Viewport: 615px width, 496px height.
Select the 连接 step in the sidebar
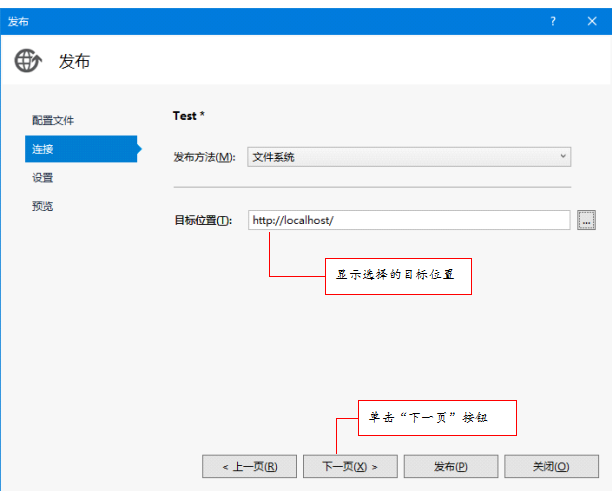pos(80,149)
